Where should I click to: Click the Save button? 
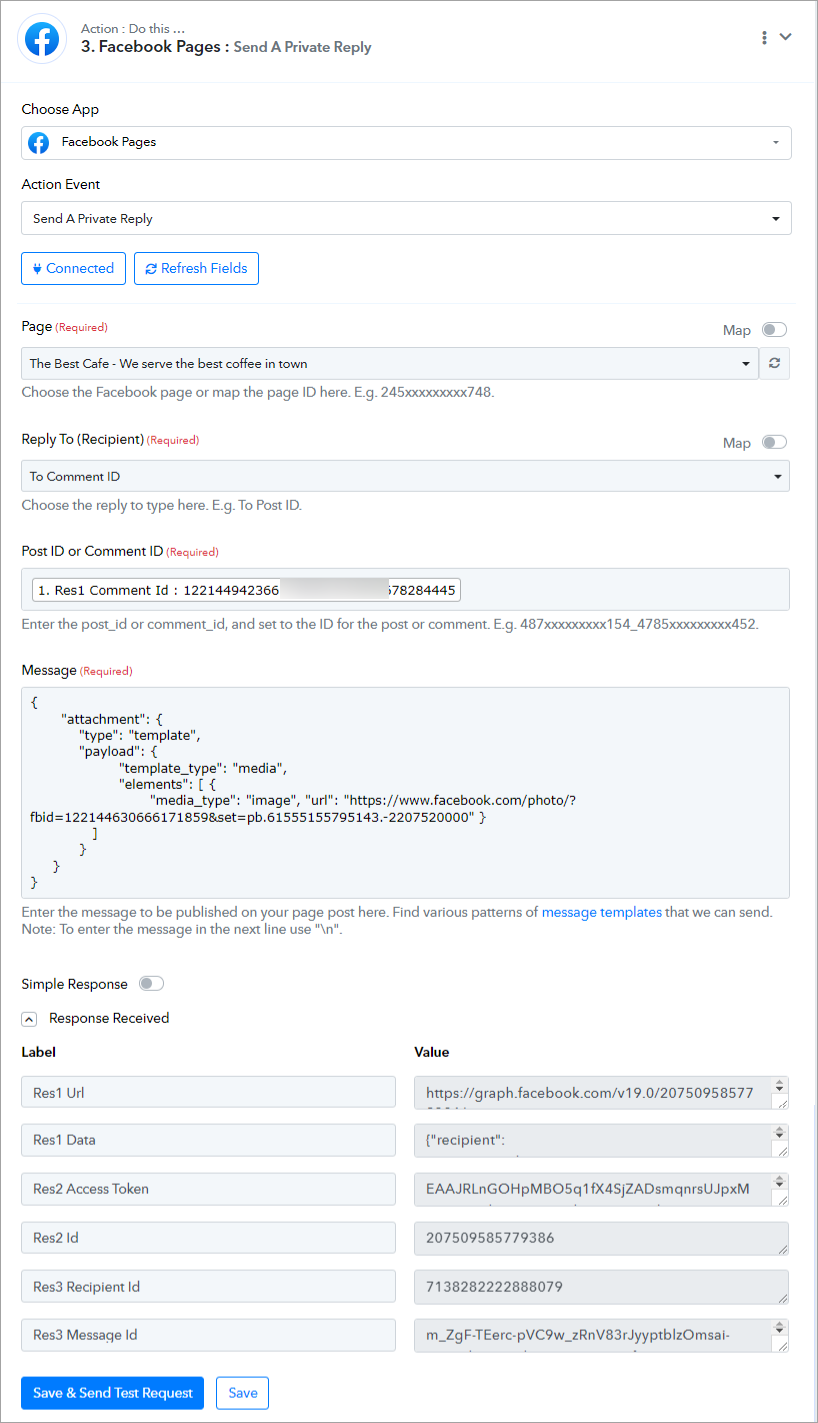click(243, 1393)
